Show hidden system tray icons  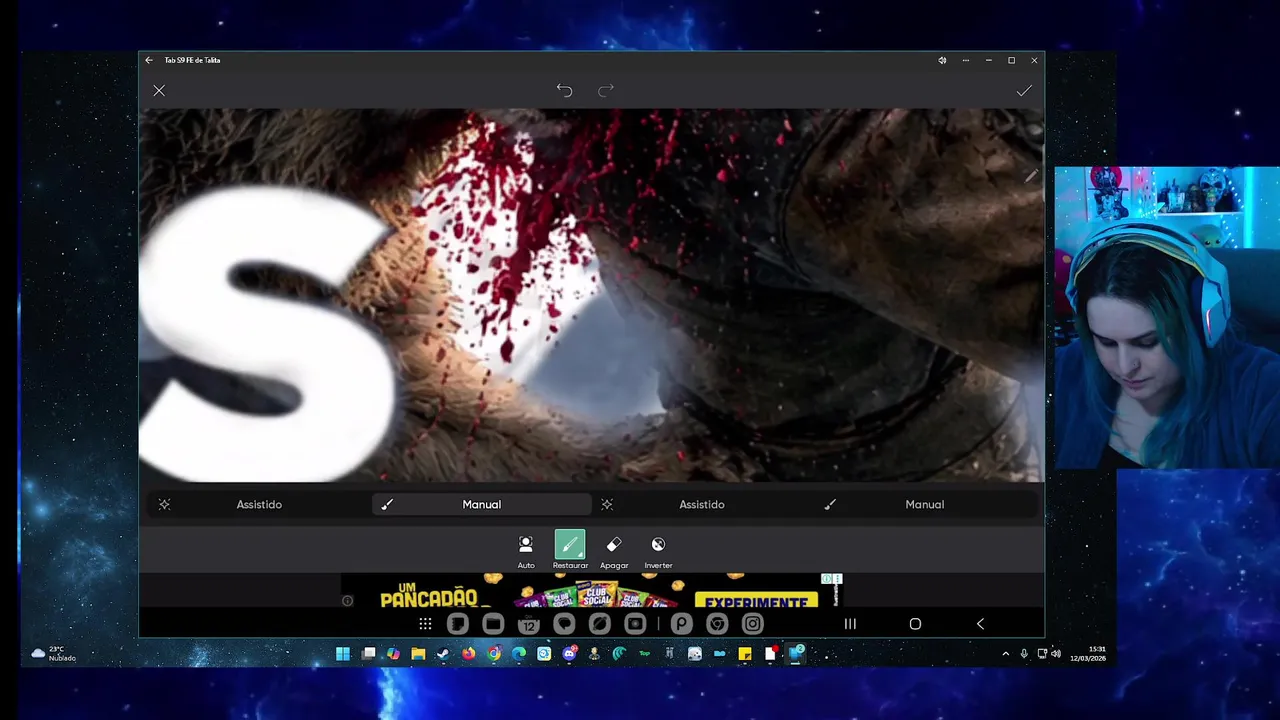[x=1006, y=654]
